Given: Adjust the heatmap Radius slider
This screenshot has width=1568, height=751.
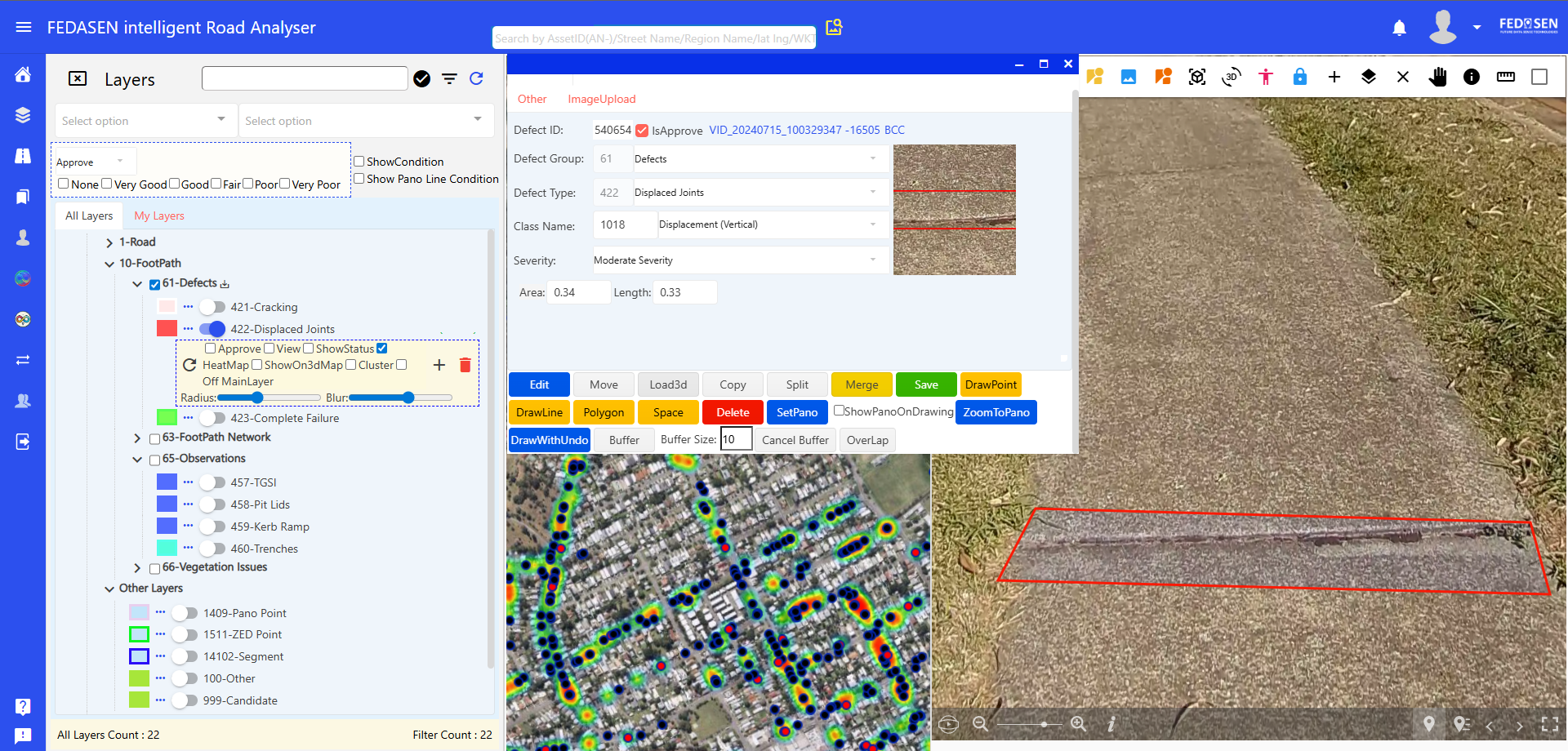Looking at the screenshot, I should point(257,398).
